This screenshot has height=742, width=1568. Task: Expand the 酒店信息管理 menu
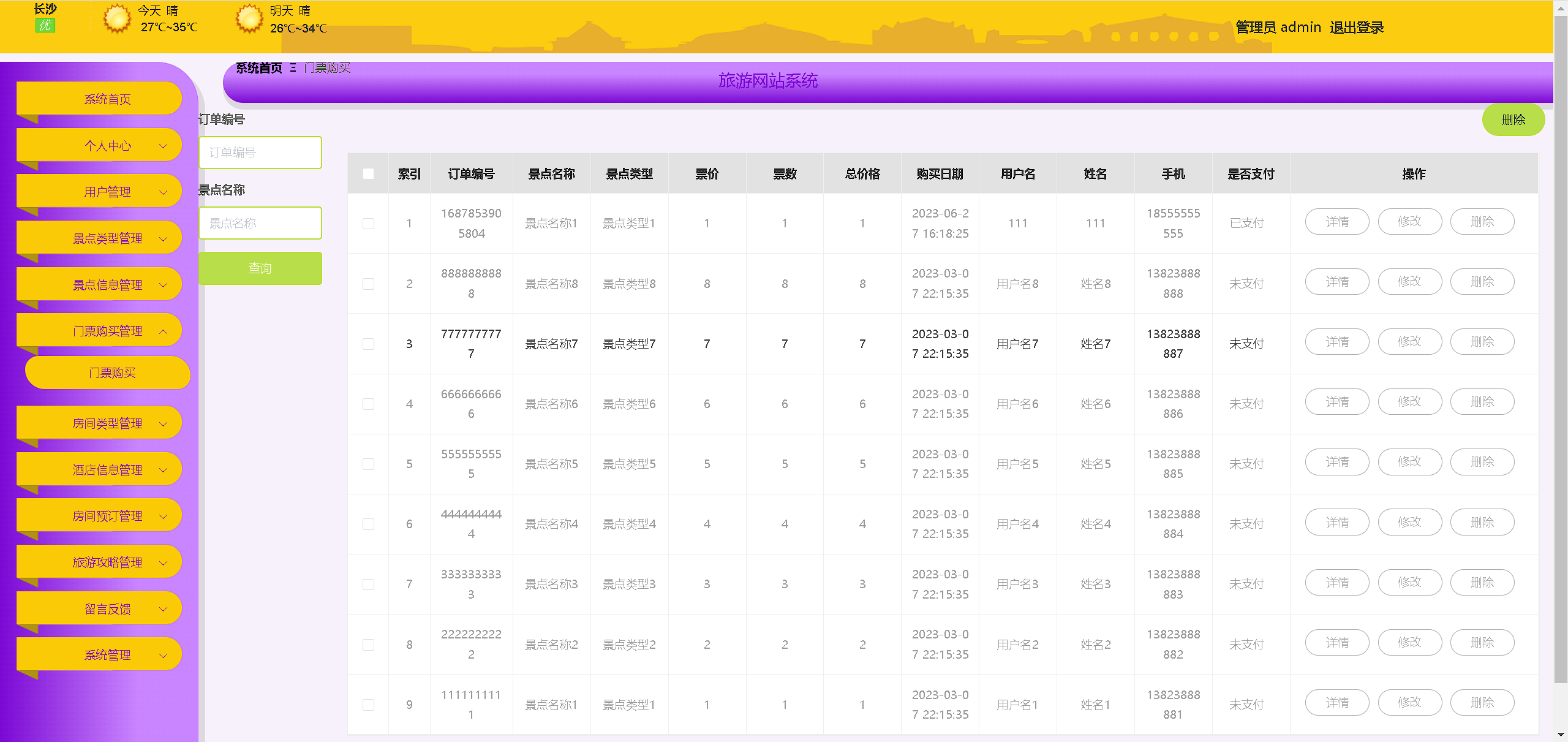point(107,470)
